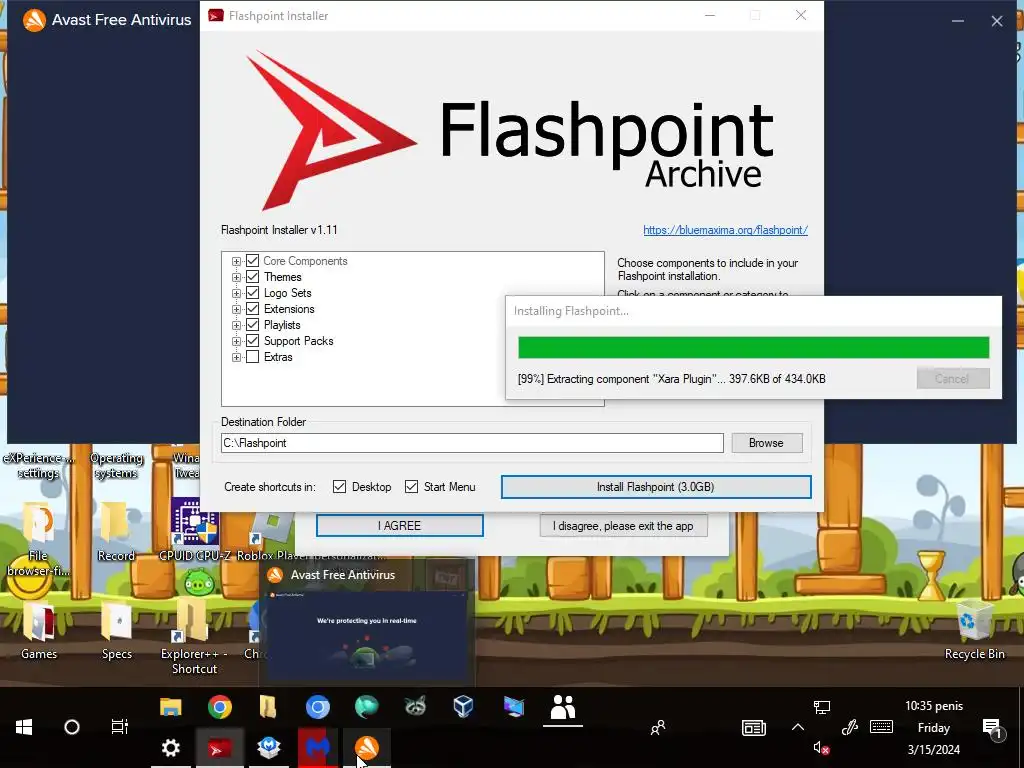Uncheck the Playlists checkbox

click(x=253, y=325)
